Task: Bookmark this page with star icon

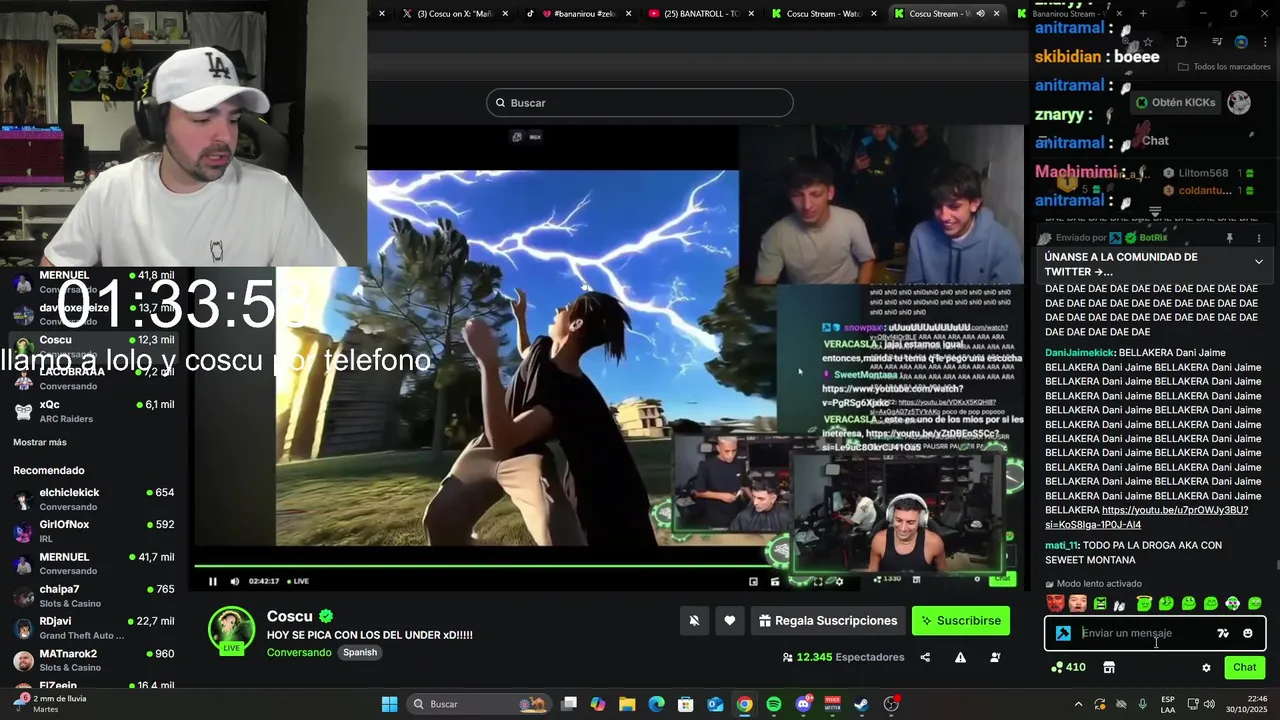Action: tap(1148, 42)
